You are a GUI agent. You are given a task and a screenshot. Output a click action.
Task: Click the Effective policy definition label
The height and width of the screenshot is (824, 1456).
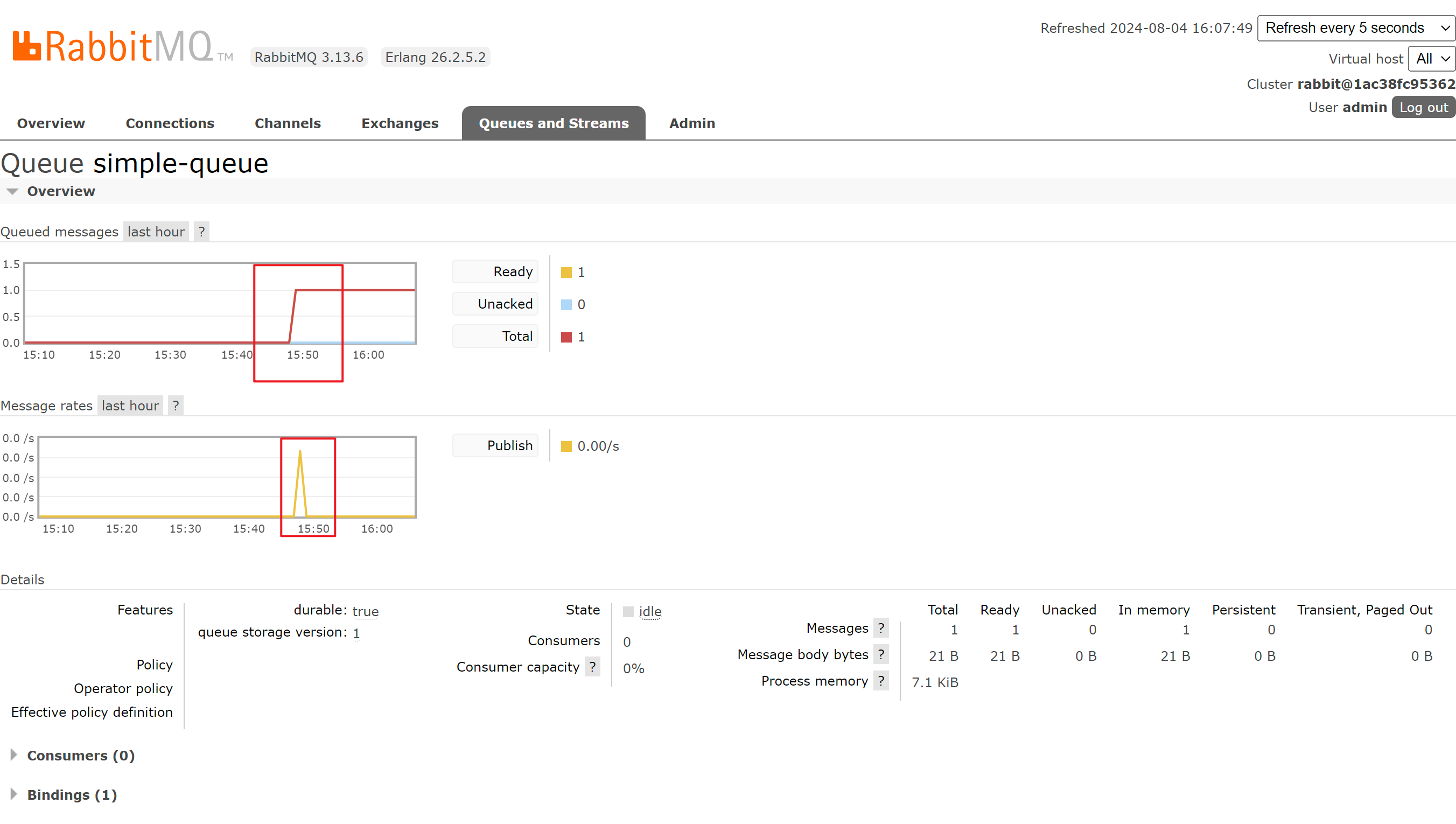pos(92,712)
